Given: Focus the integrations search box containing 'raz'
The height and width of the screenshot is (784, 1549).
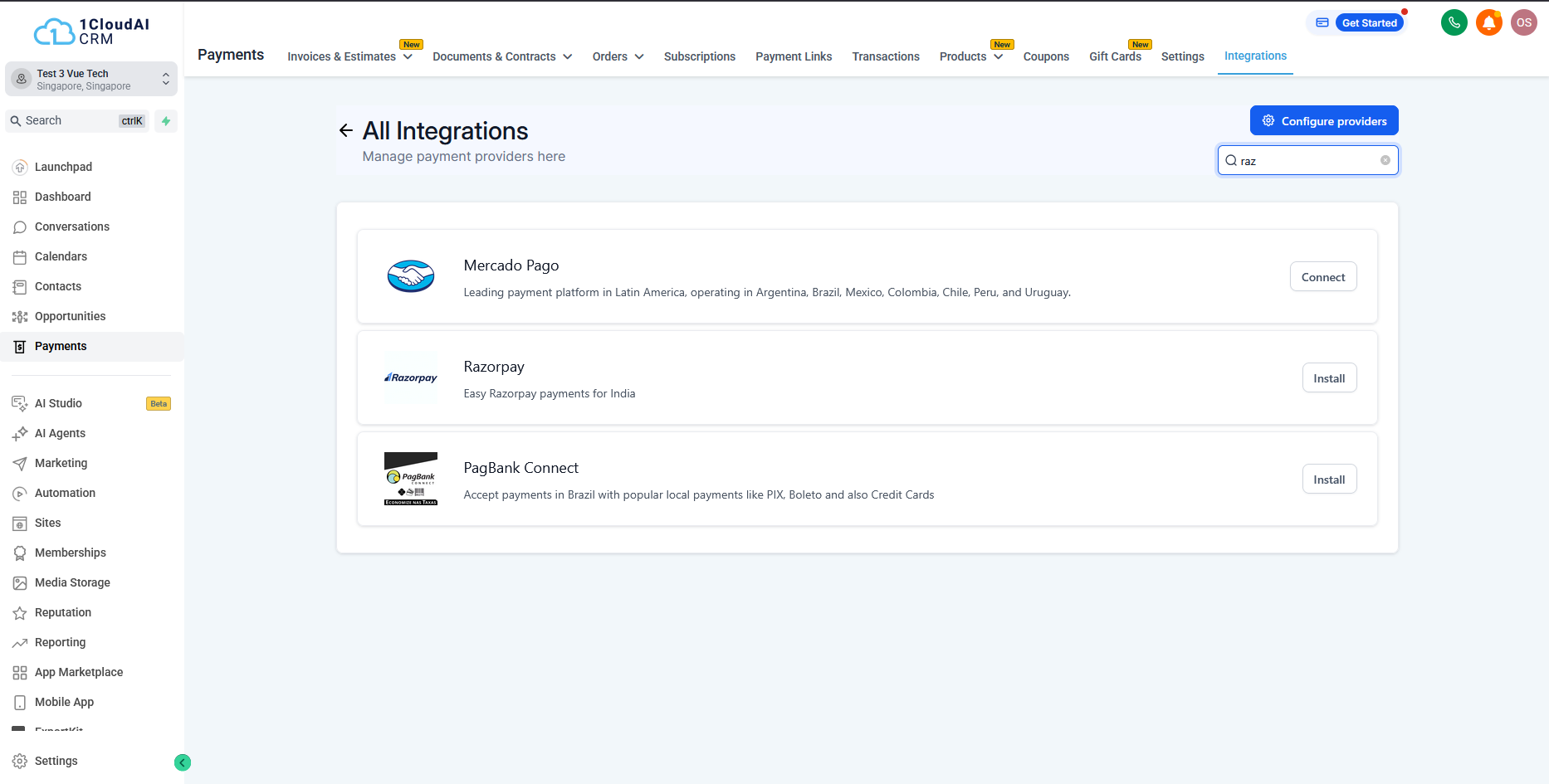Looking at the screenshot, I should coord(1307,160).
